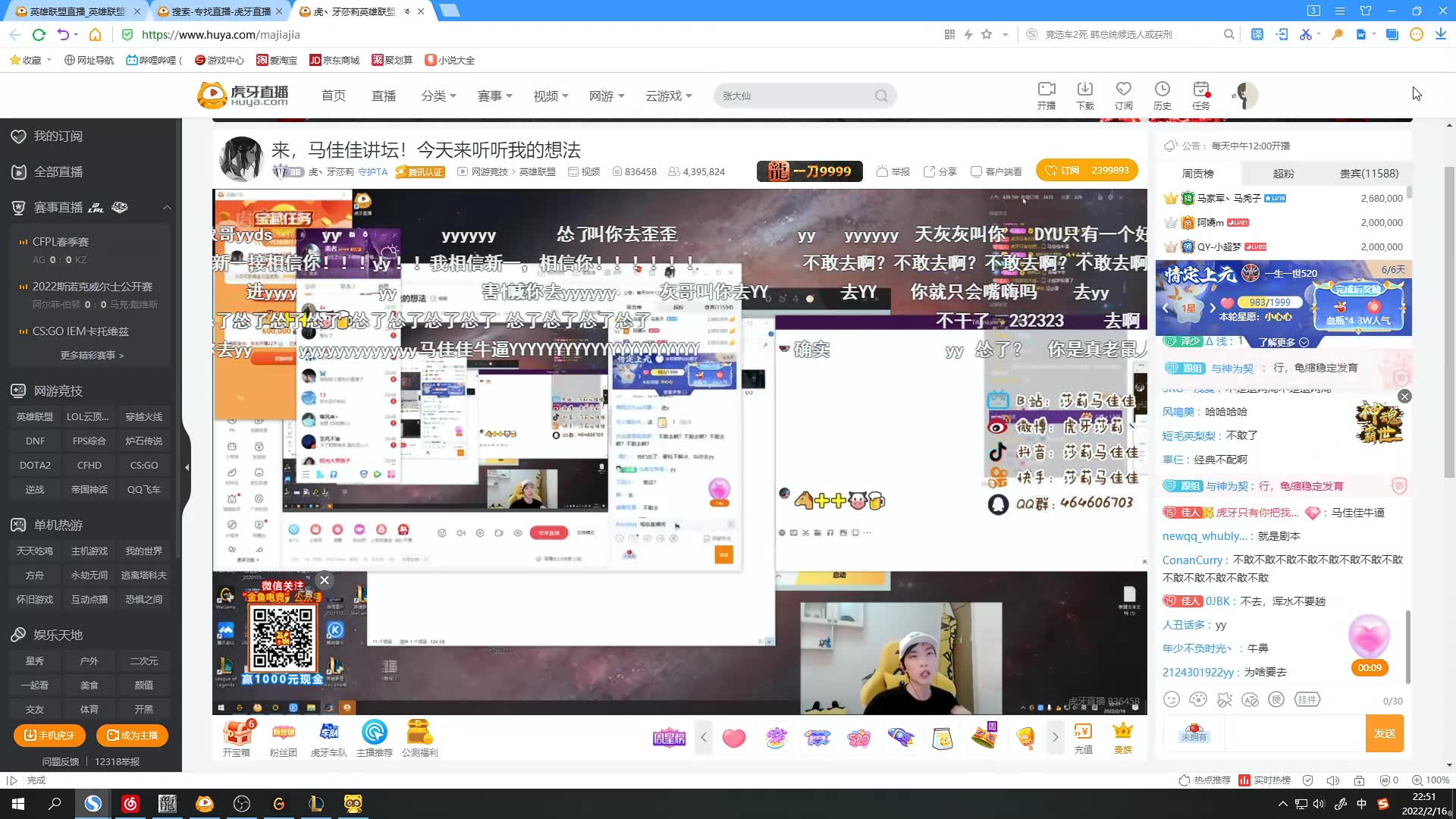Click the 成为主播 button
The width and height of the screenshot is (1456, 819).
133,736
